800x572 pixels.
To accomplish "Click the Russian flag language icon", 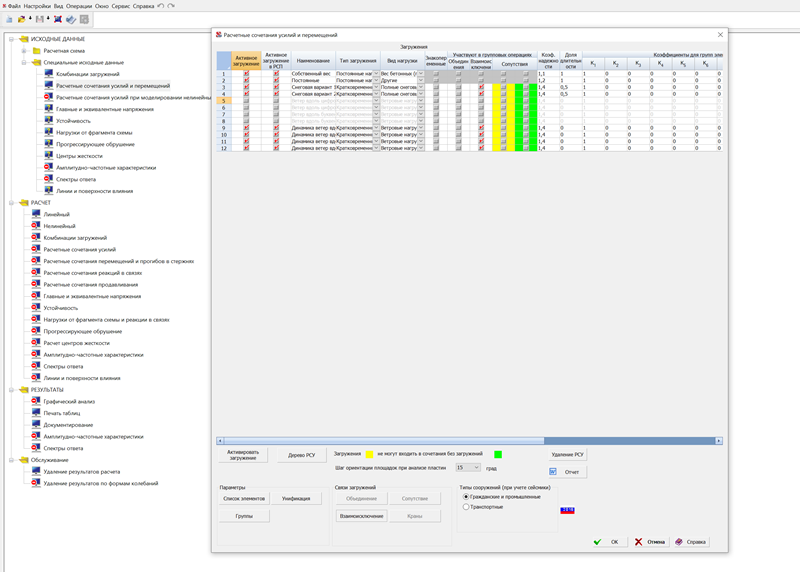I will click(567, 510).
